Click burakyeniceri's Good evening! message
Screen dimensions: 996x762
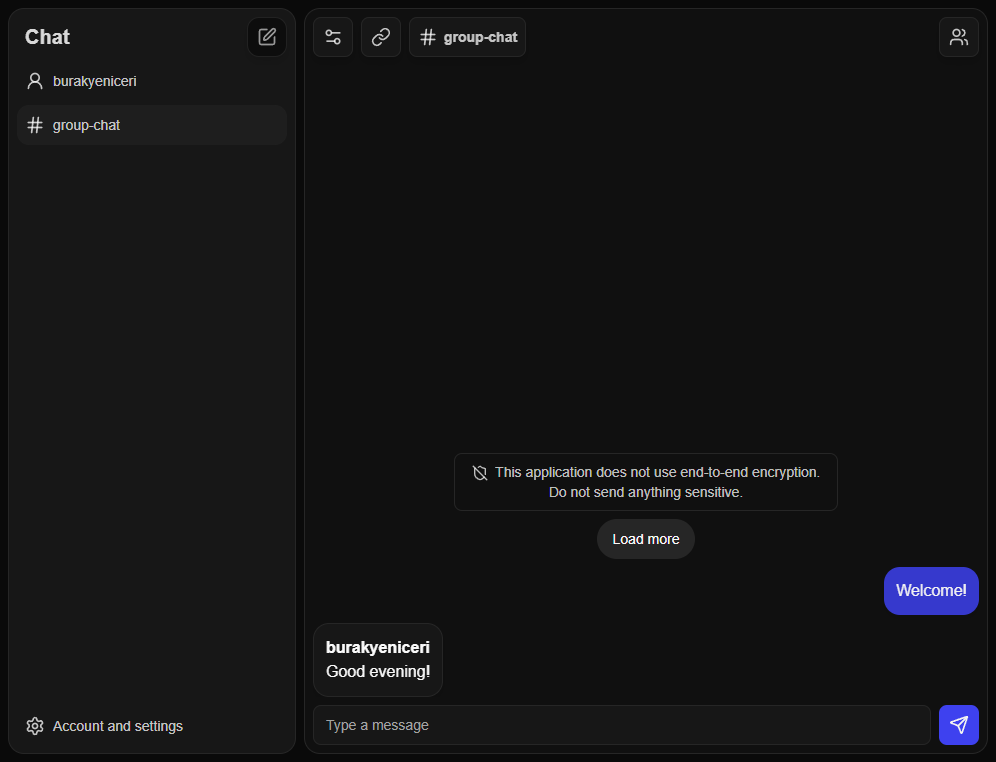click(x=377, y=671)
